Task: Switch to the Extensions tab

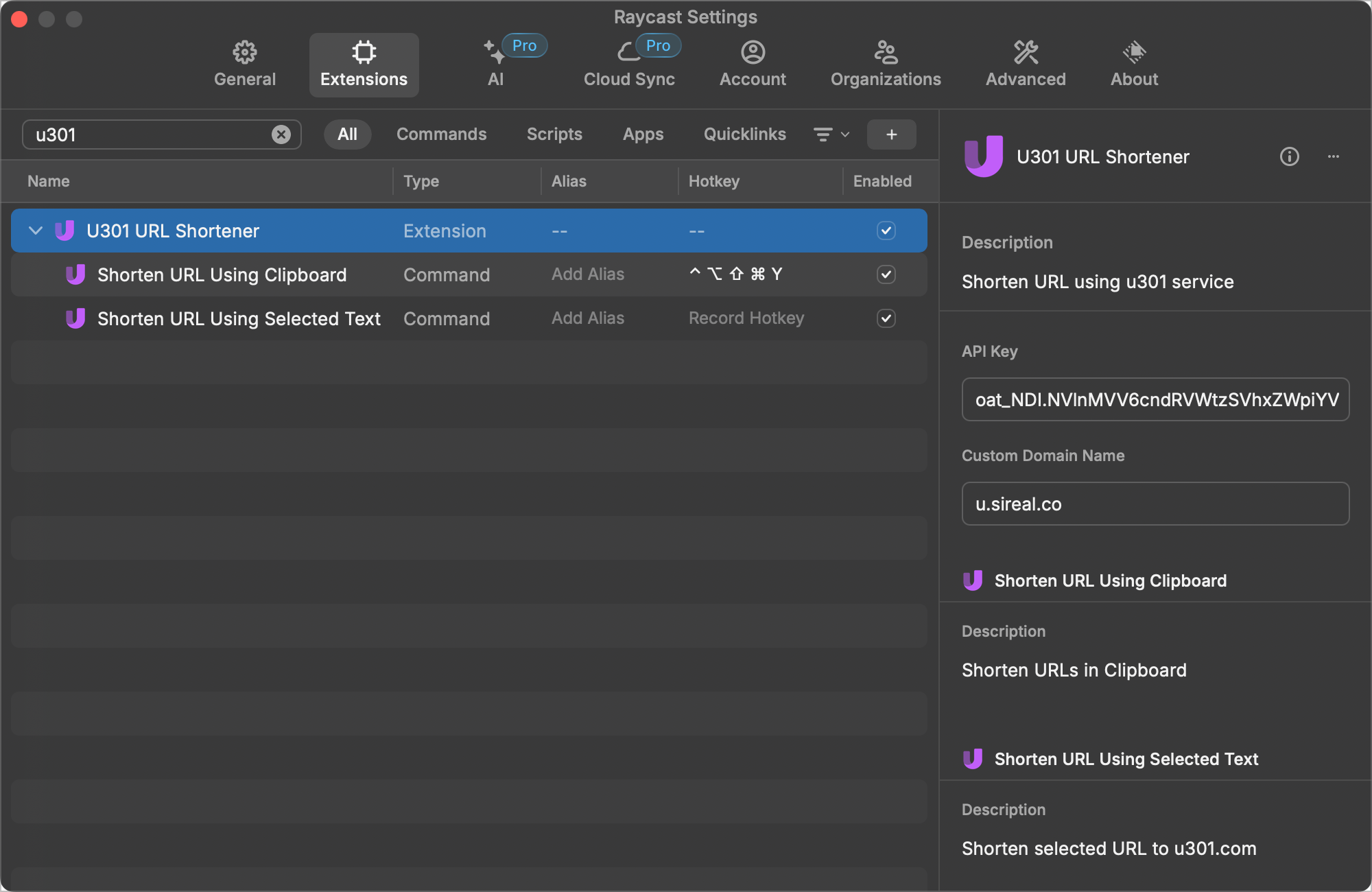Action: [364, 65]
